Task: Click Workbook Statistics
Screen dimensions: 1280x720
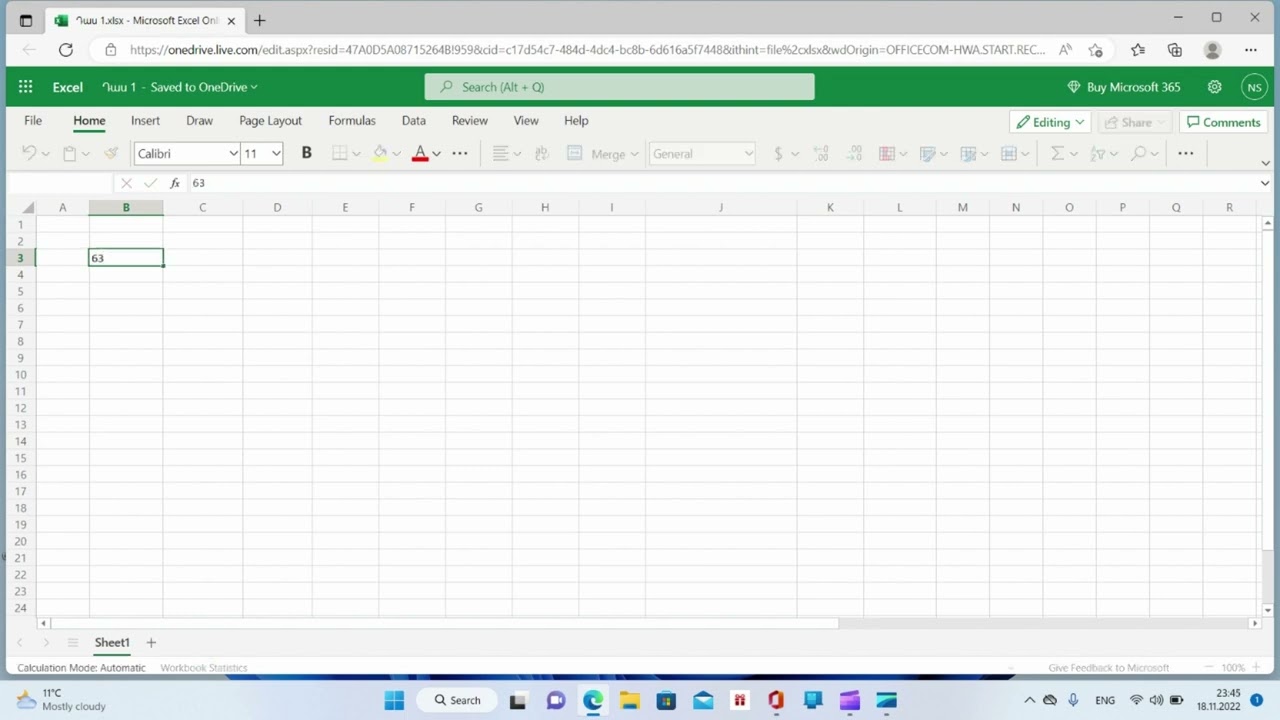Action: [x=203, y=667]
